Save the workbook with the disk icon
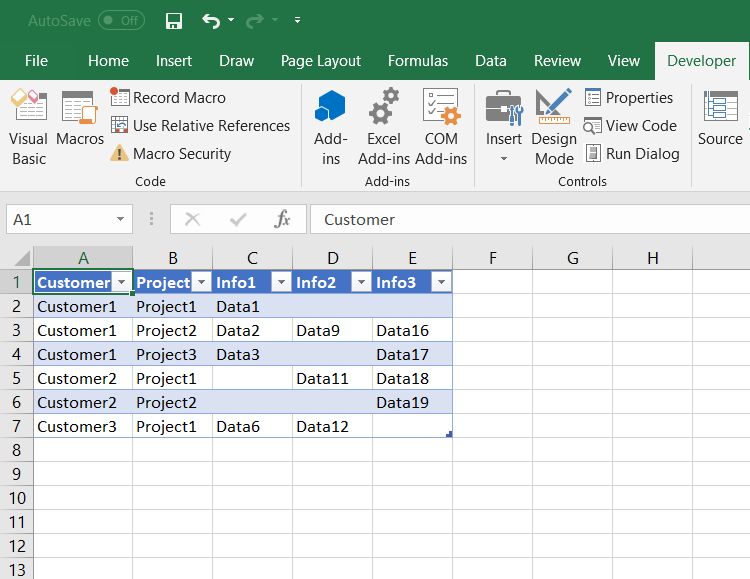 174,21
